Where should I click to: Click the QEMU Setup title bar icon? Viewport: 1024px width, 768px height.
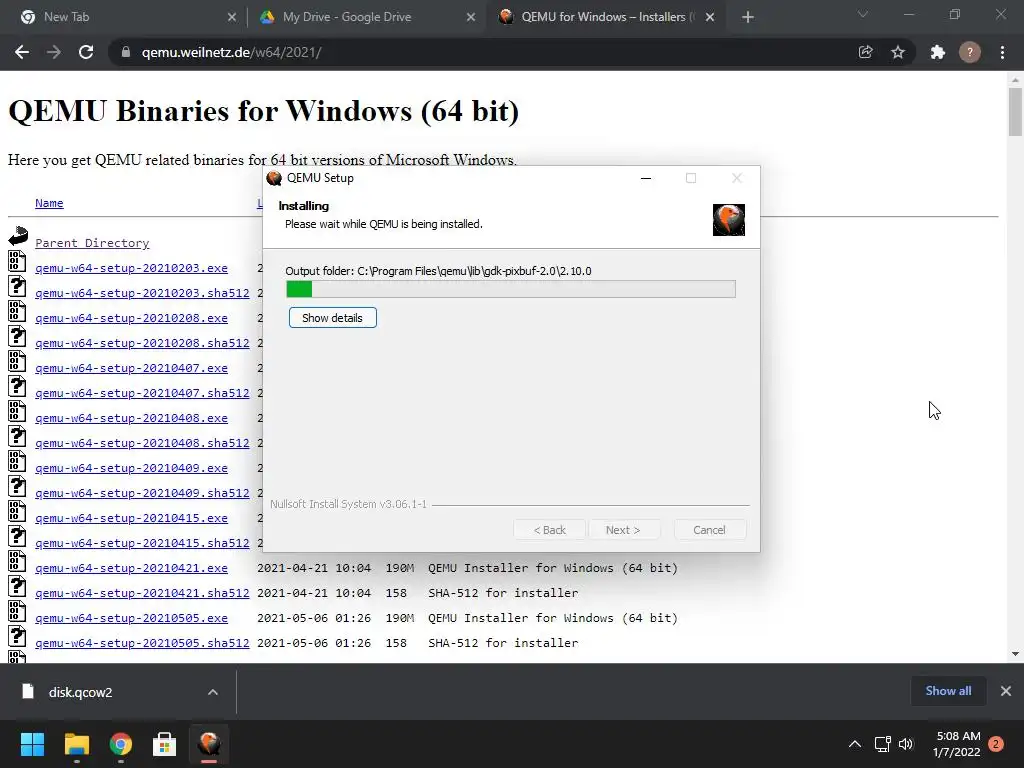click(274, 178)
